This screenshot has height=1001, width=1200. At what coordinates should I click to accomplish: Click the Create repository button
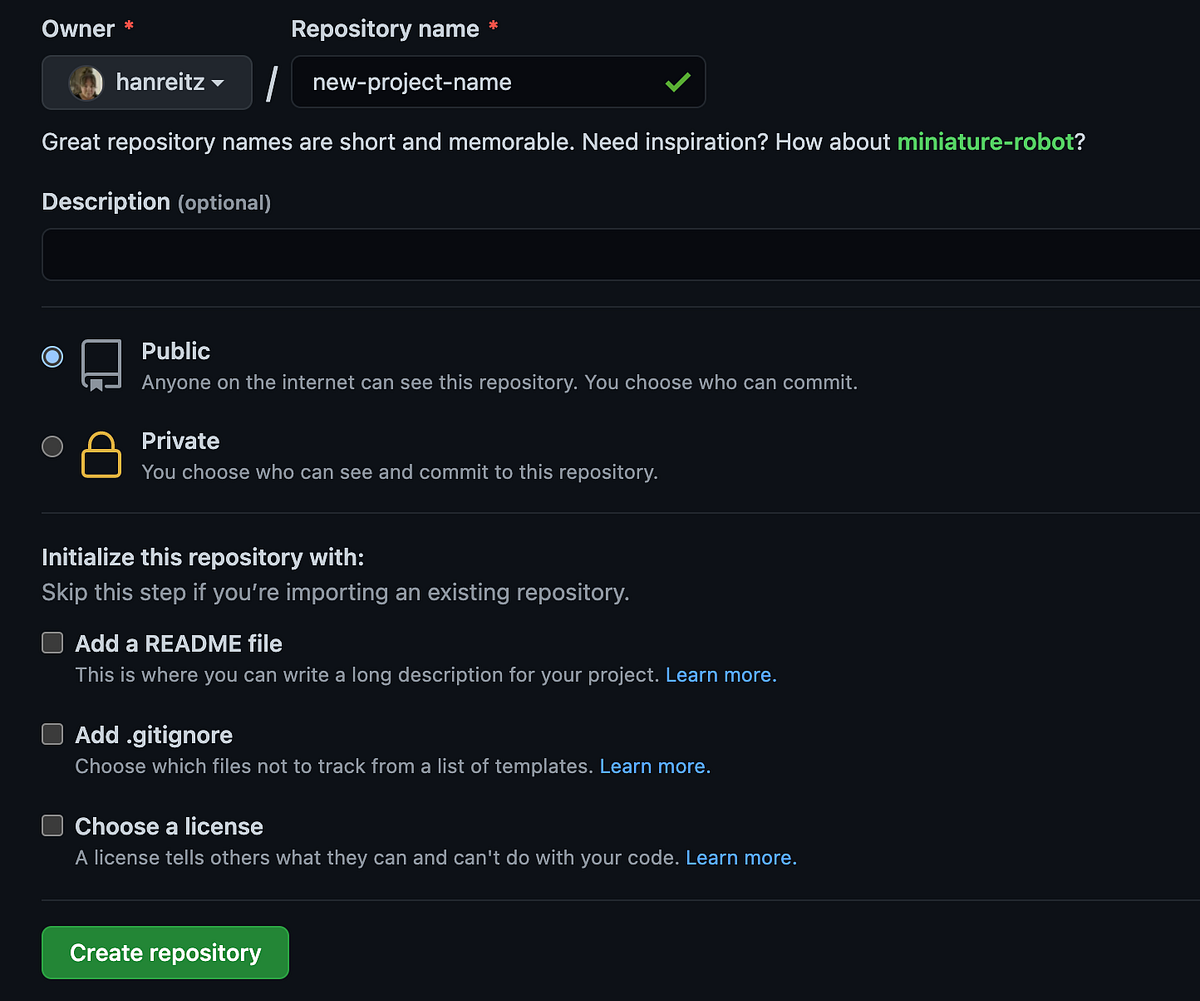click(x=165, y=953)
